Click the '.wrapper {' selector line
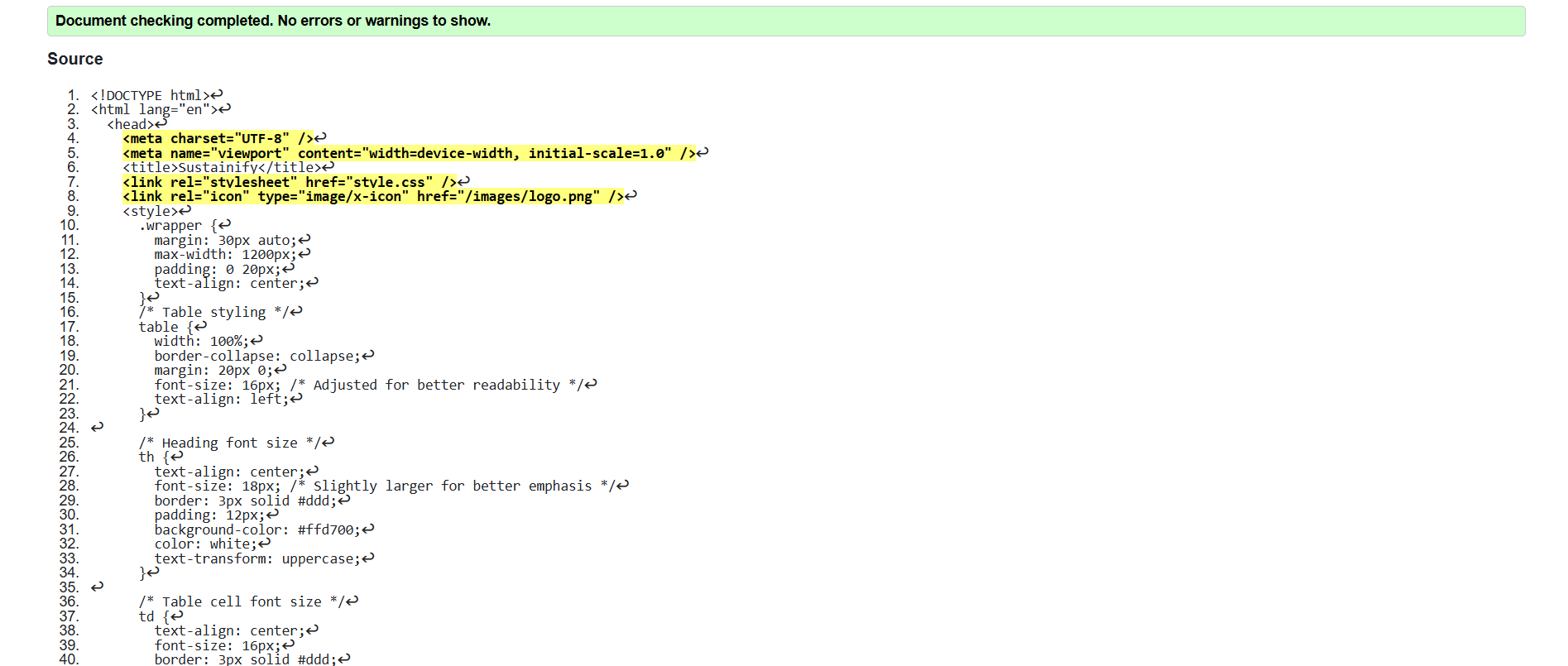The image size is (1568, 666). (x=185, y=225)
